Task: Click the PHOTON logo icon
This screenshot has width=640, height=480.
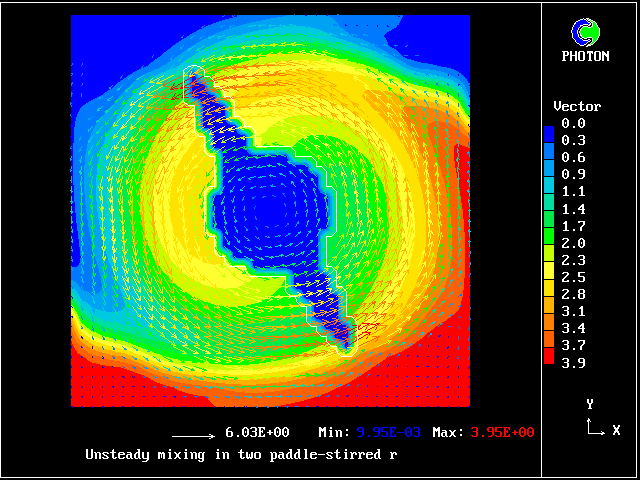Action: [x=589, y=32]
